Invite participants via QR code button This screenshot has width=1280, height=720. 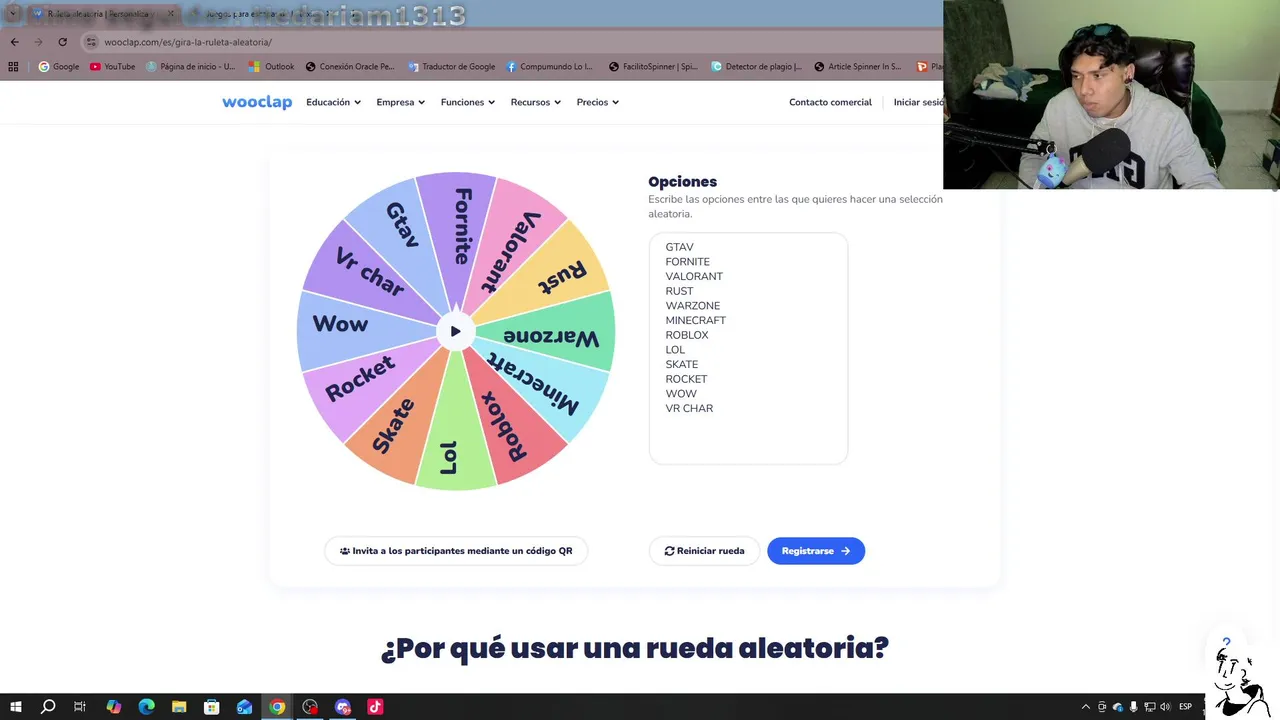[456, 551]
